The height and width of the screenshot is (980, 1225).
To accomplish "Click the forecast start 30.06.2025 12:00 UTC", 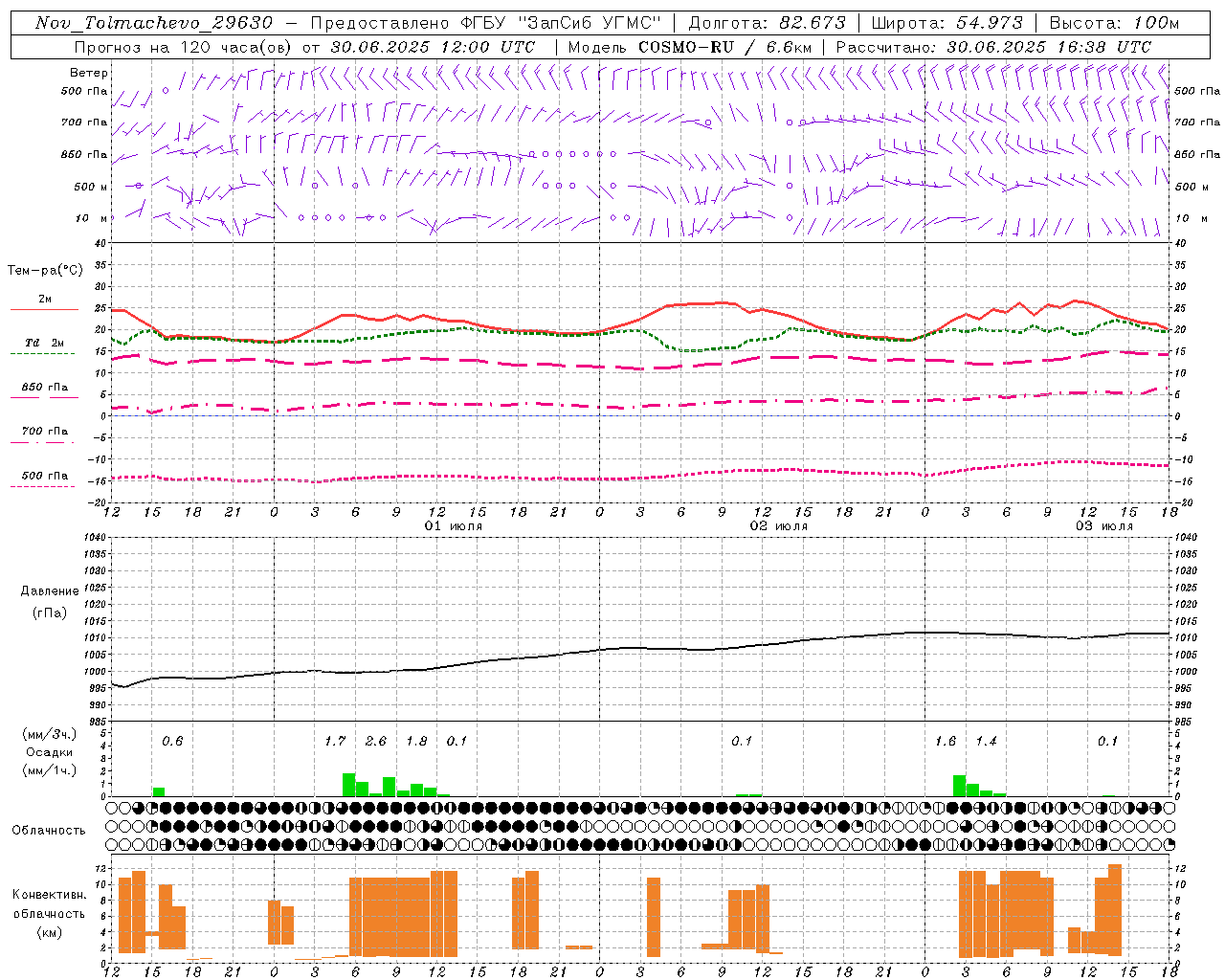I will pyautogui.click(x=433, y=47).
